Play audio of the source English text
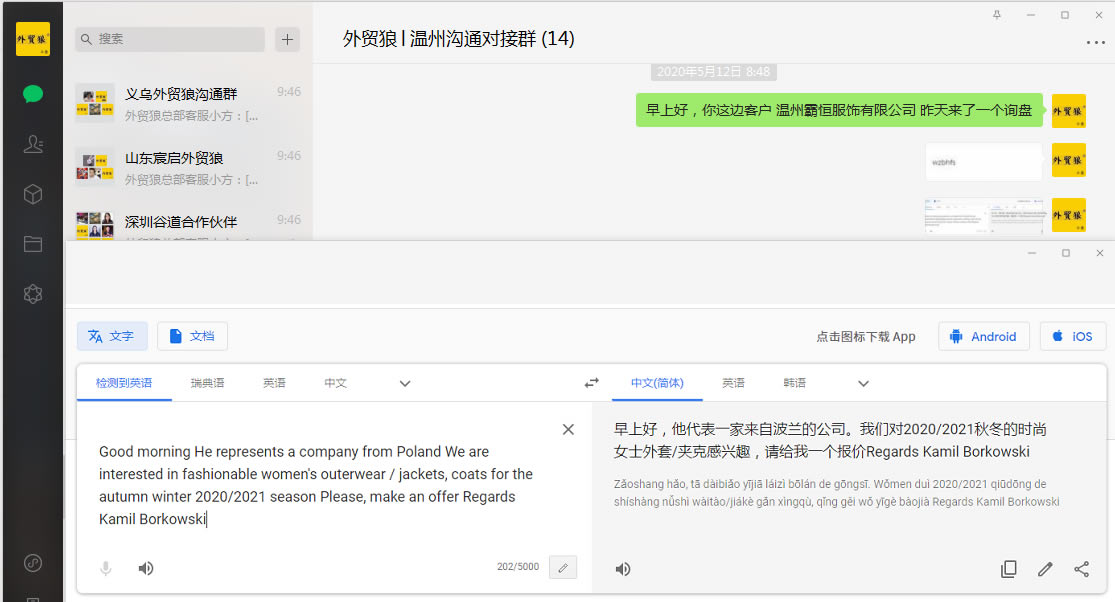The width and height of the screenshot is (1115, 602). 146,569
